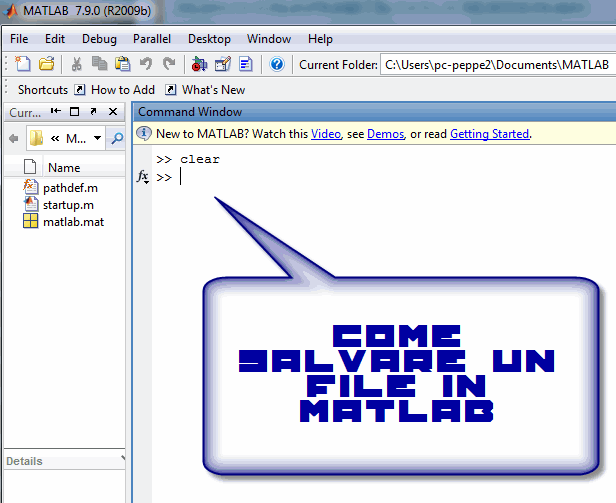Open Help with the question mark icon
Screen dimensions: 616x503
277,64
